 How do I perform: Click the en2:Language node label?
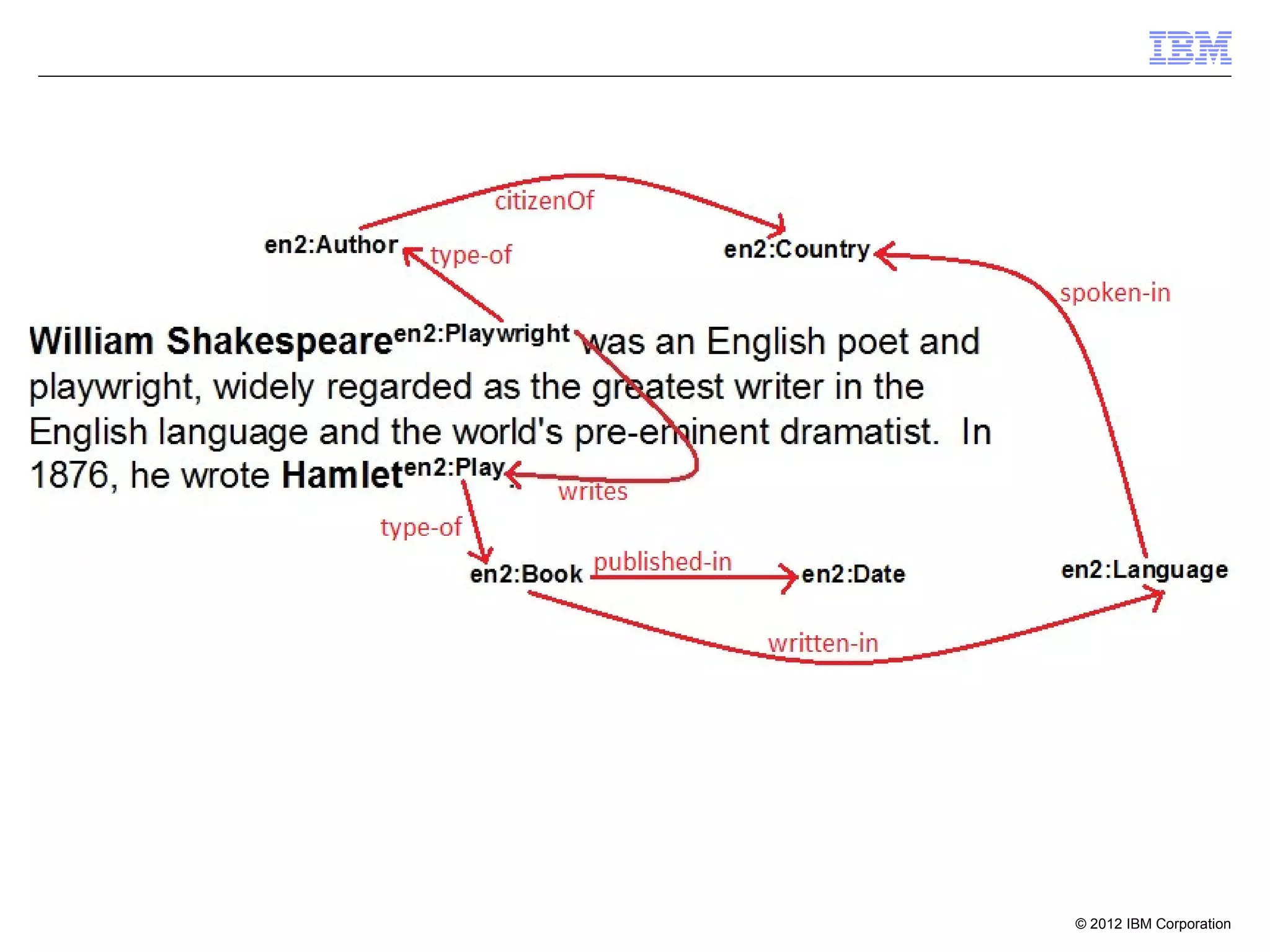[x=1144, y=570]
